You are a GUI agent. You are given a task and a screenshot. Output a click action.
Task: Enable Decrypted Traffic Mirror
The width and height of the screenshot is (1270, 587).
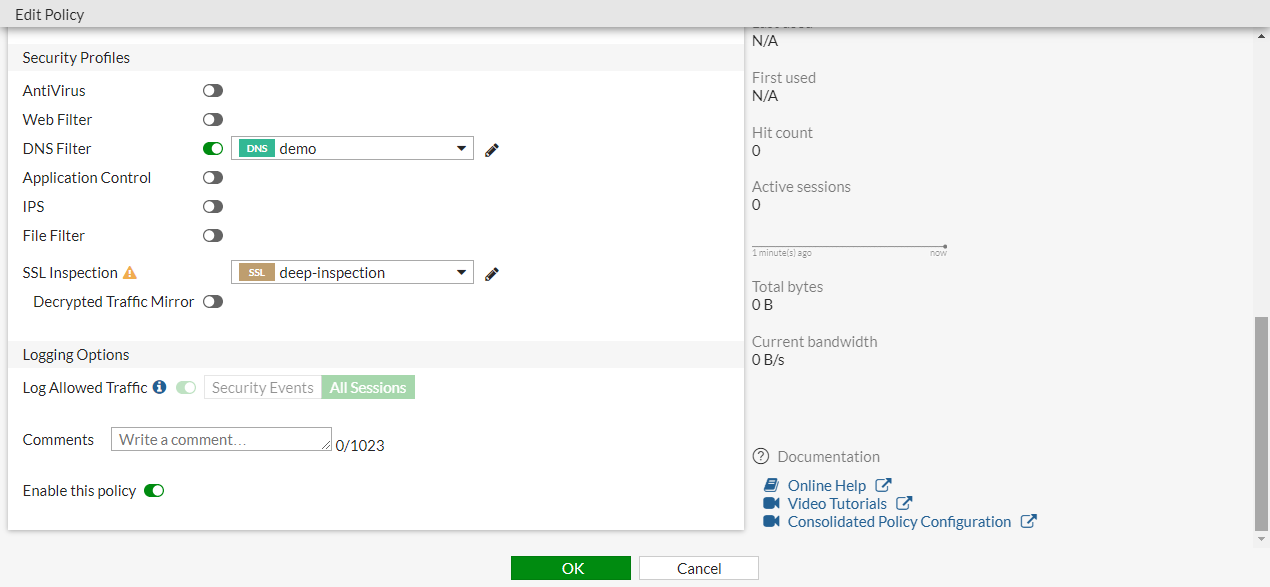(x=212, y=301)
